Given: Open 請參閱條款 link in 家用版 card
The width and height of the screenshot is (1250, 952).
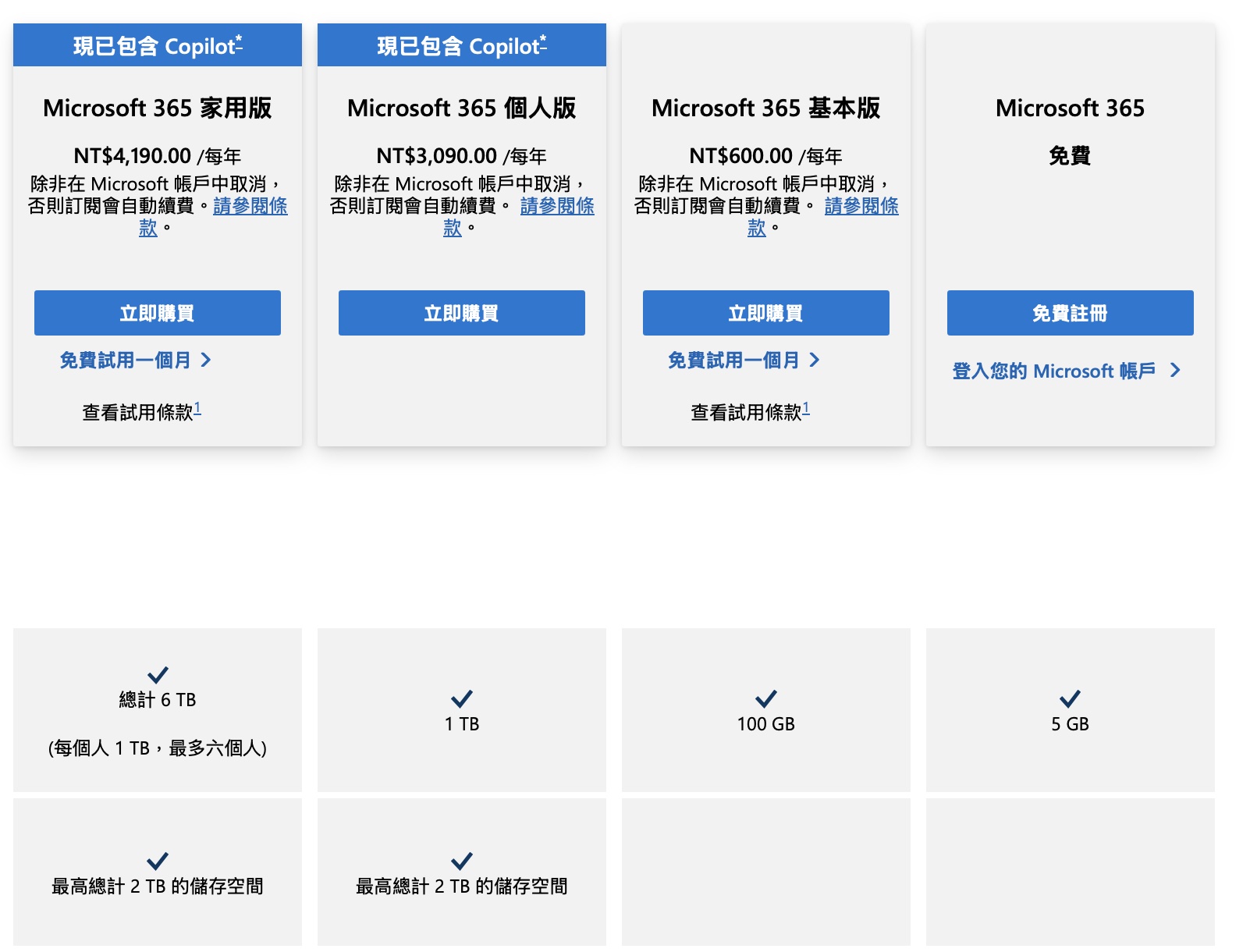Looking at the screenshot, I should pyautogui.click(x=250, y=206).
